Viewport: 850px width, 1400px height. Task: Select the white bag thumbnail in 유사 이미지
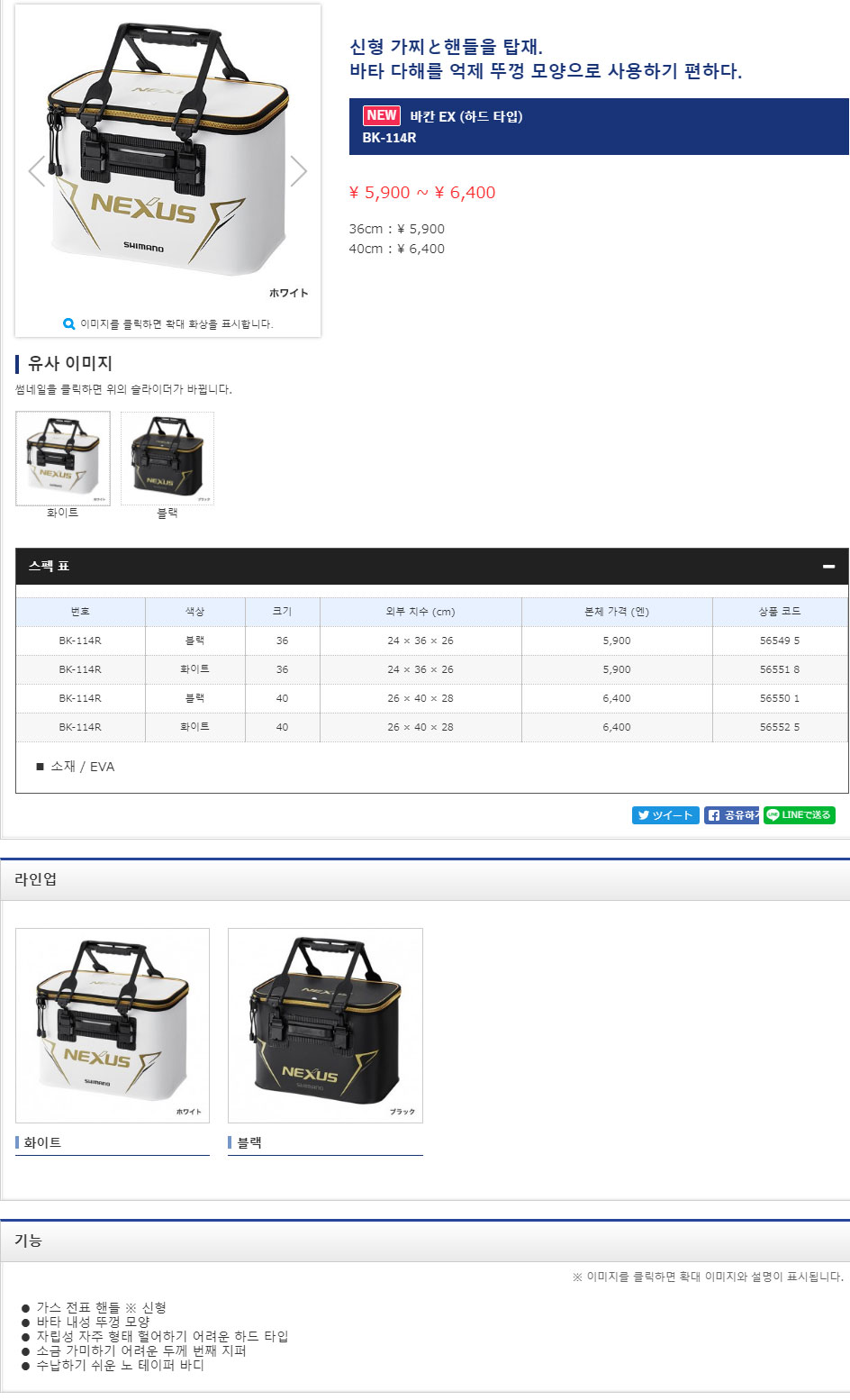click(x=63, y=459)
